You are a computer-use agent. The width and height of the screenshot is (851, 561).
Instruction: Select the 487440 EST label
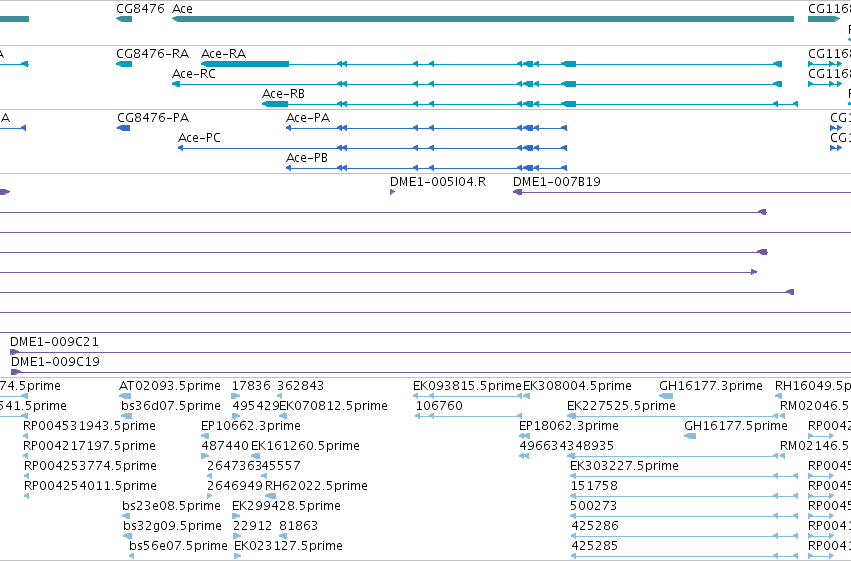click(225, 446)
